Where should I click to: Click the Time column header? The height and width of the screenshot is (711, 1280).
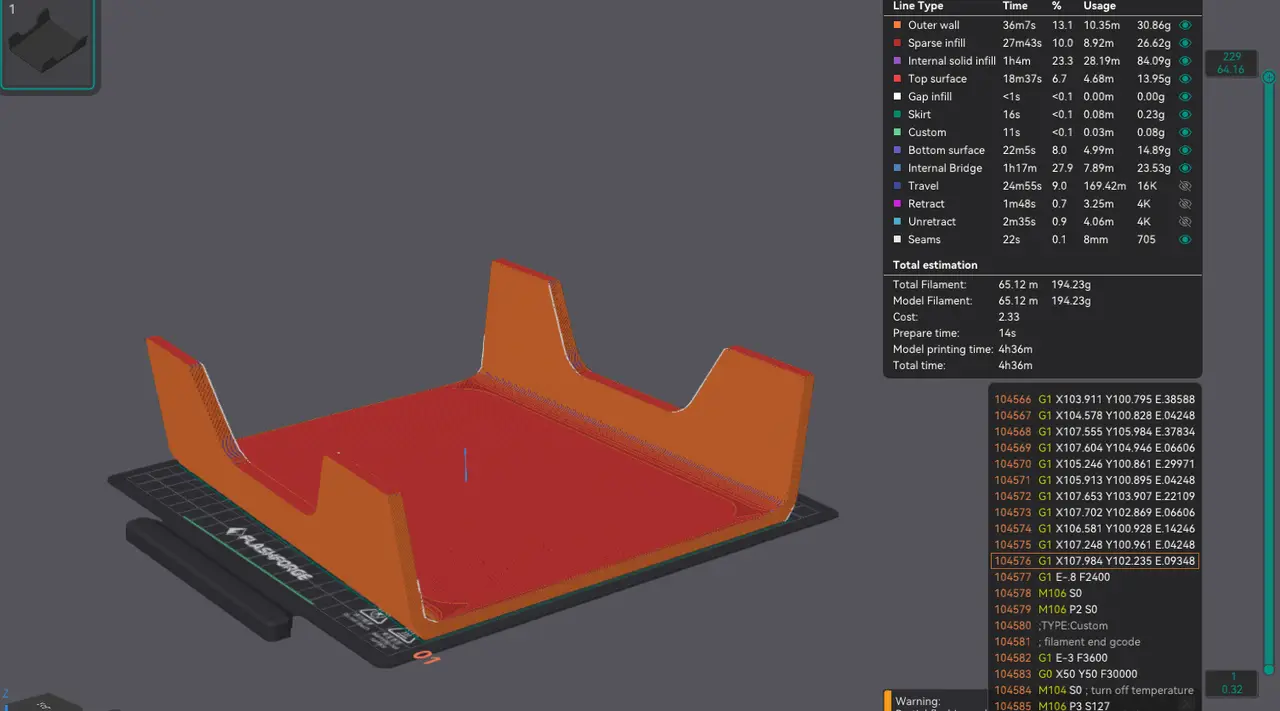click(x=1015, y=6)
